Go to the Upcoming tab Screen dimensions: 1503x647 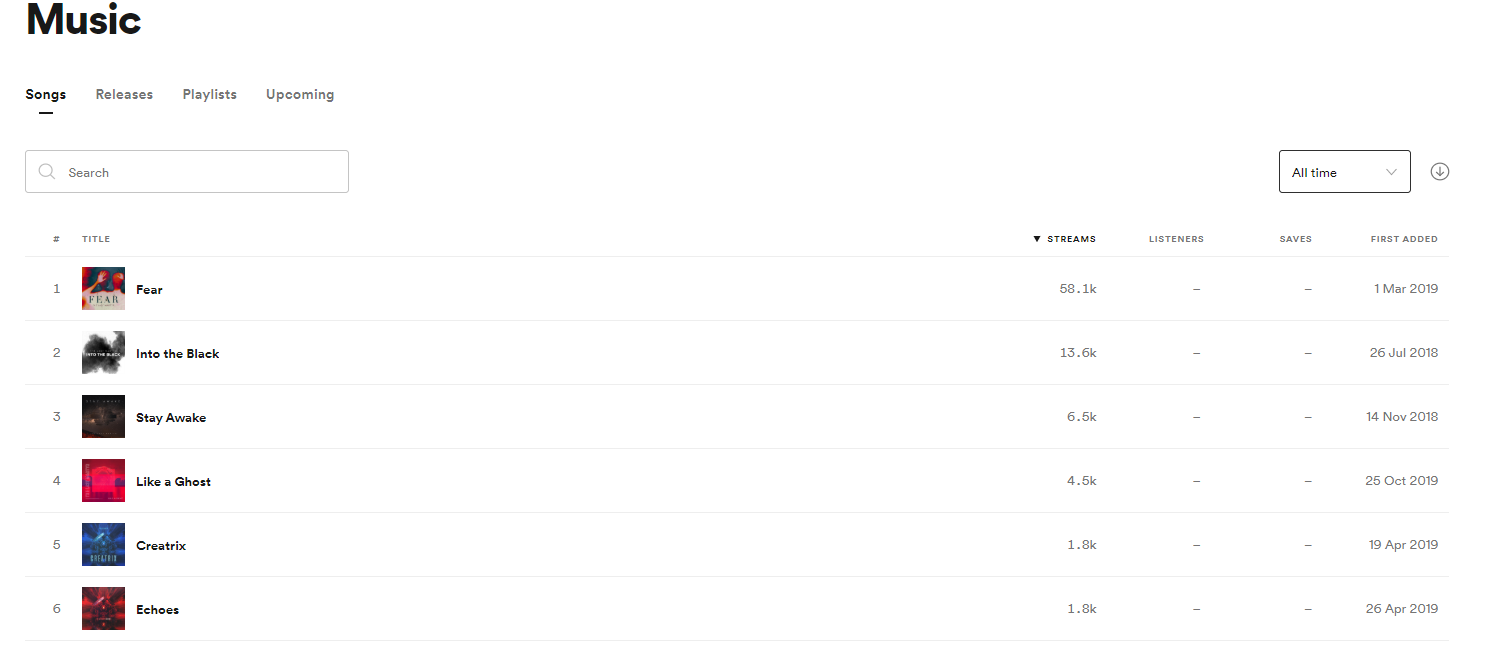(x=300, y=94)
